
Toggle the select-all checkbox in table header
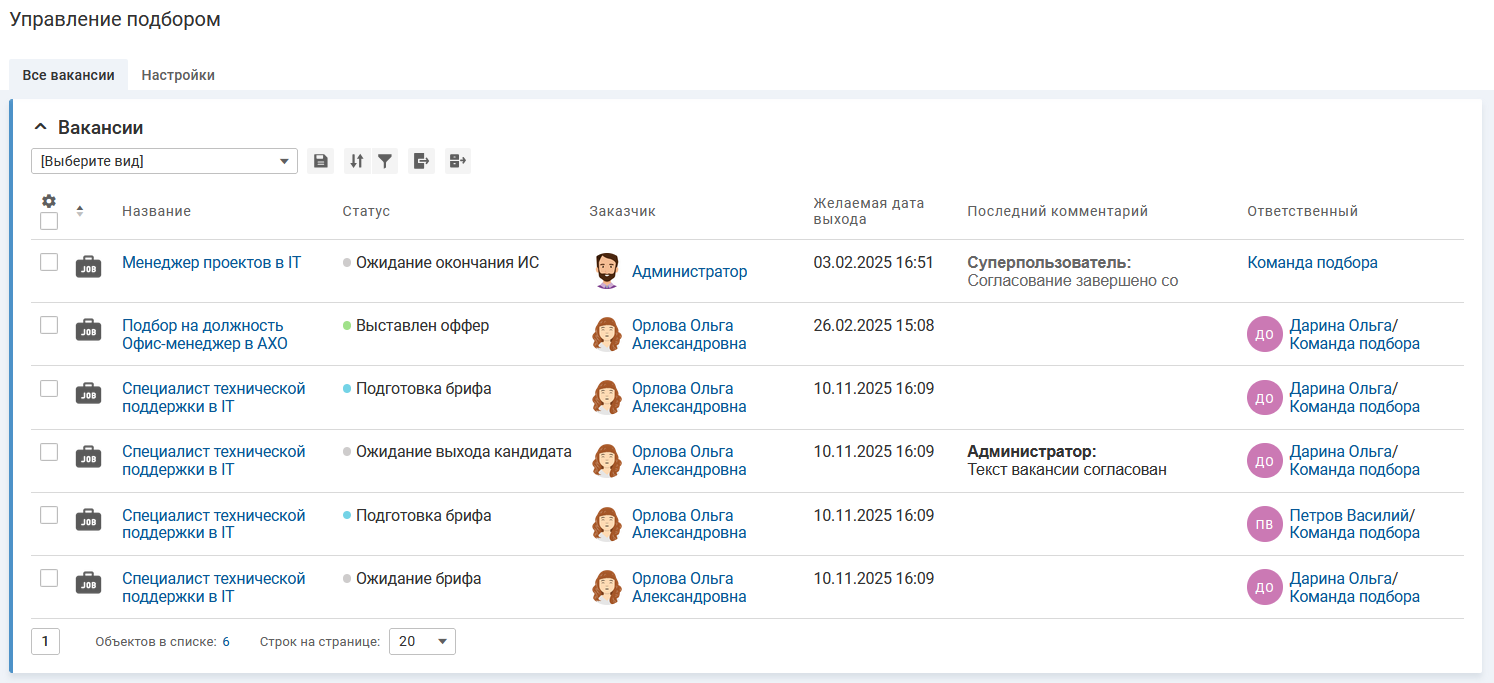point(49,221)
